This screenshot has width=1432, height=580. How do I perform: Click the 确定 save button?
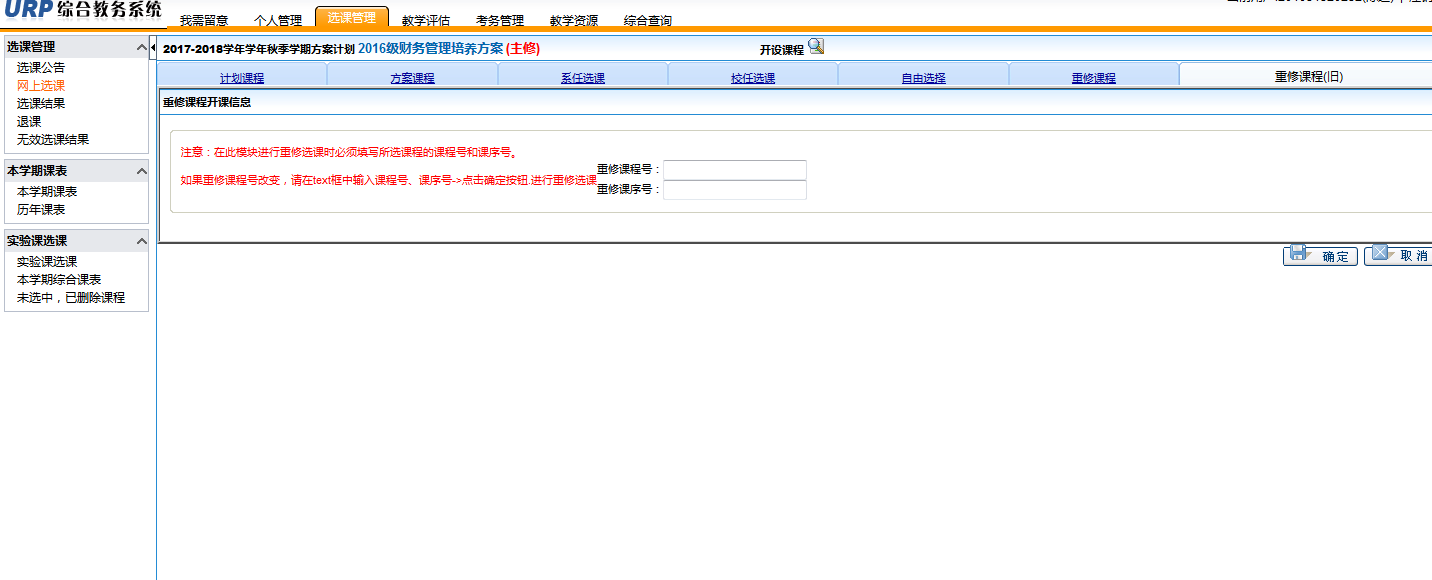1320,256
